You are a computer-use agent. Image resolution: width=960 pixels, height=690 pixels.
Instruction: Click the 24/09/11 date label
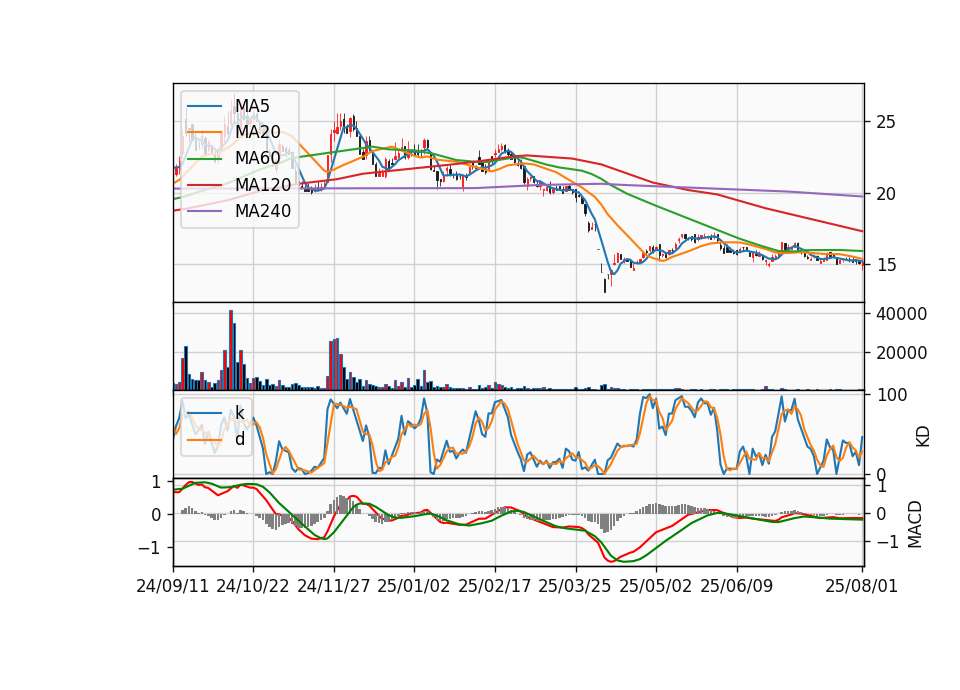pos(173,586)
